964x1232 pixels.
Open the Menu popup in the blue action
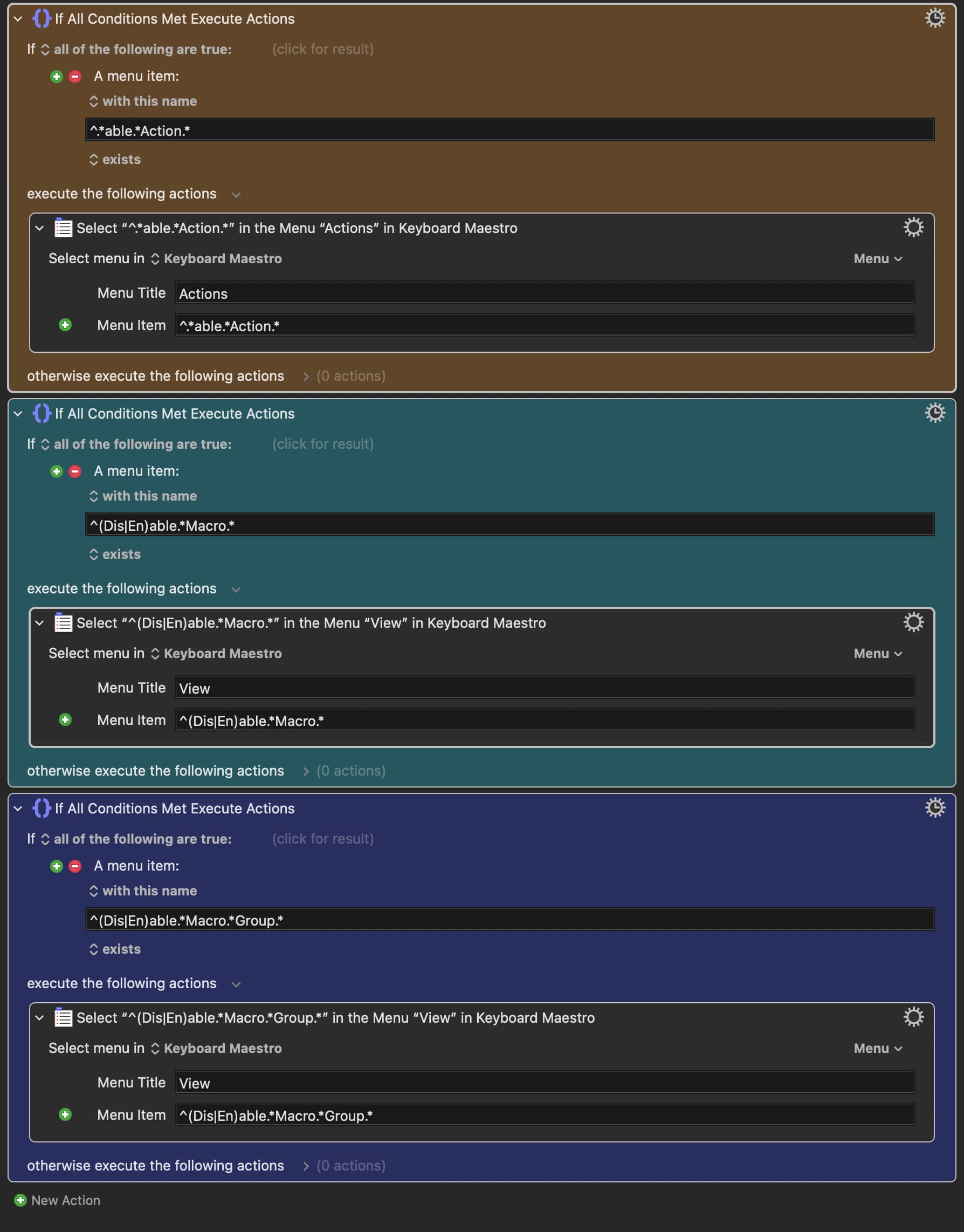pyautogui.click(x=878, y=1048)
